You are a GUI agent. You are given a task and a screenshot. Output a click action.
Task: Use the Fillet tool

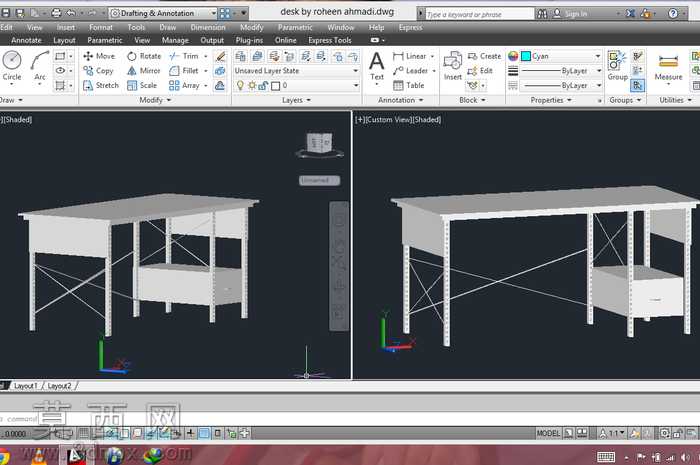[184, 71]
